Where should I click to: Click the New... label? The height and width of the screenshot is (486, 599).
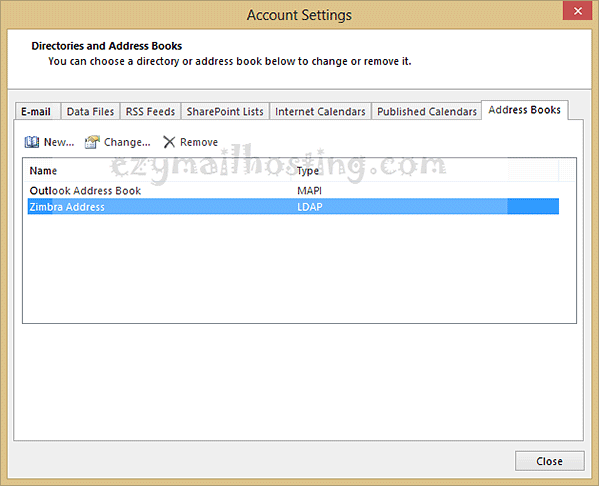coord(59,142)
